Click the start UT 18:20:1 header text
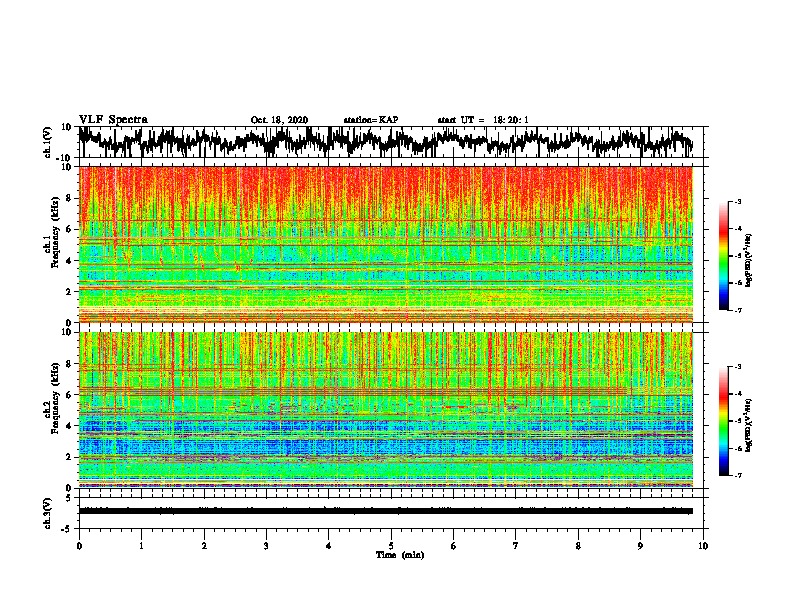This screenshot has height=612, width=792. pos(483,120)
